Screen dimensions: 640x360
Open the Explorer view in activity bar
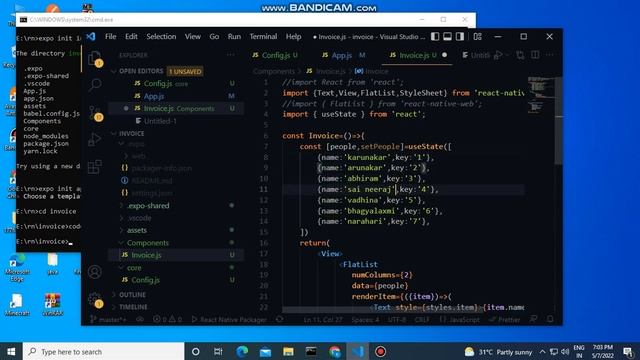click(x=95, y=58)
